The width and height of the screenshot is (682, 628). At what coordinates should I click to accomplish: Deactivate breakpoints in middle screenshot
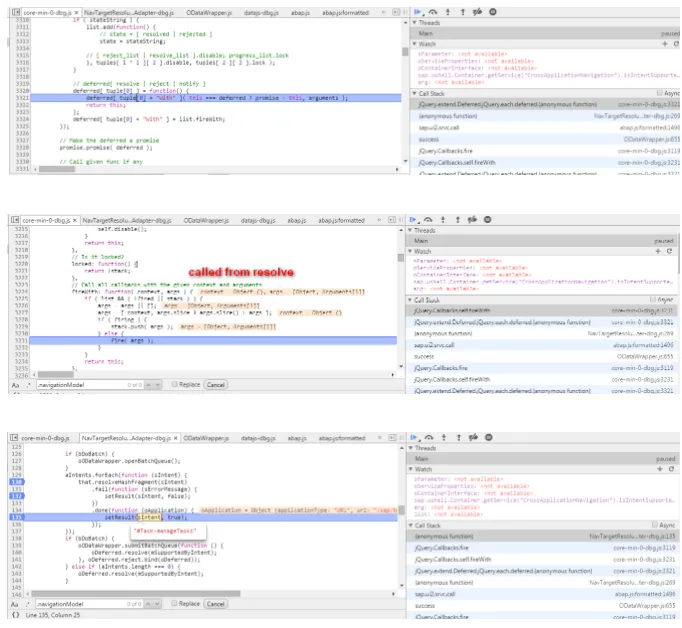(x=472, y=220)
